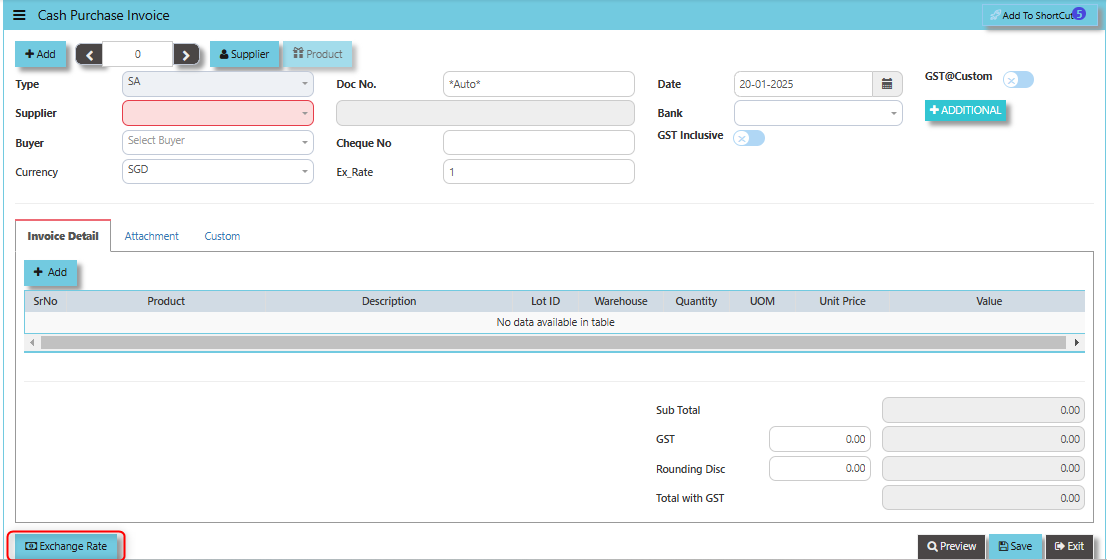Sort by SrNo column header

tap(45, 301)
